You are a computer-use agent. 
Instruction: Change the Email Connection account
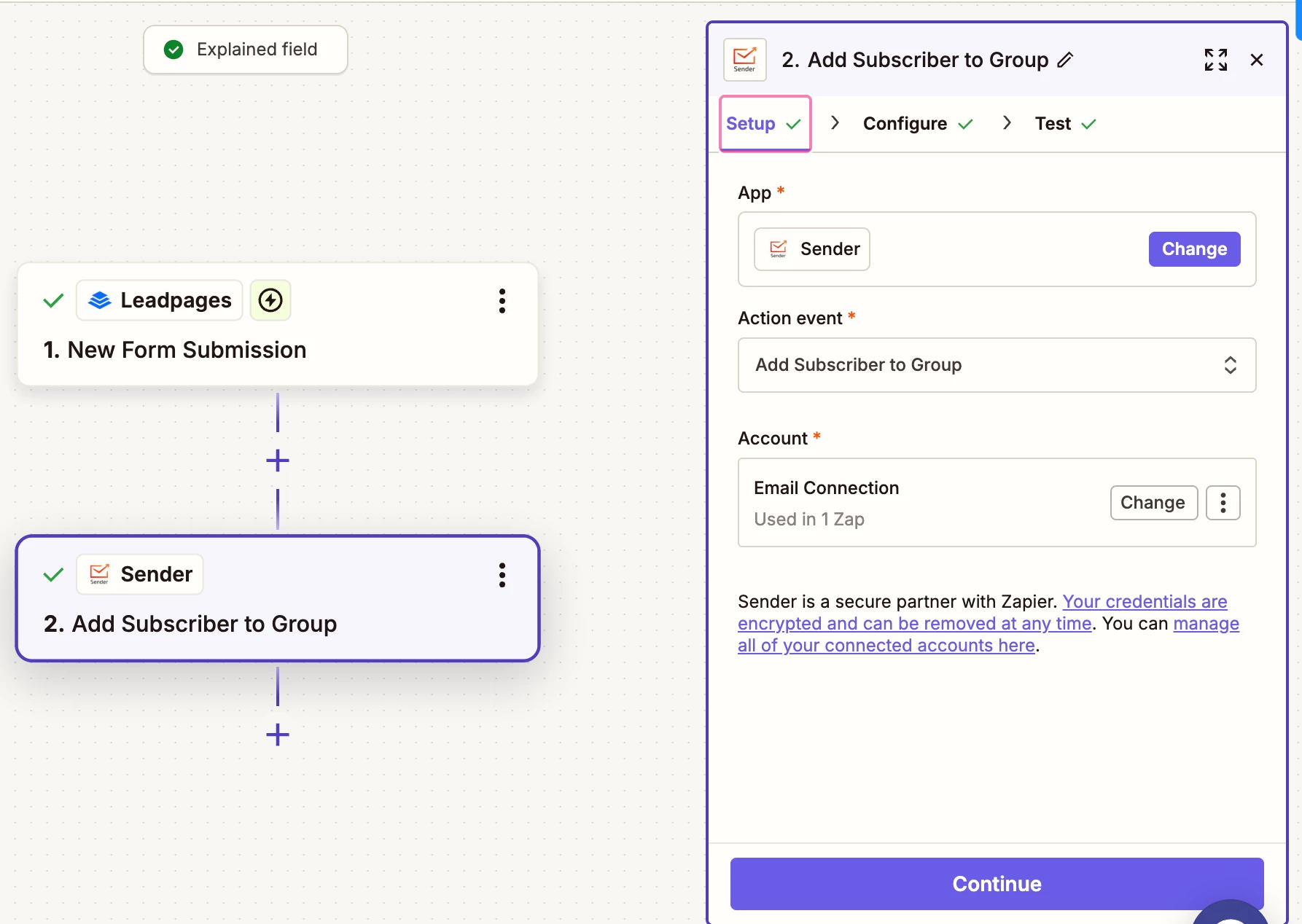[x=1153, y=503]
